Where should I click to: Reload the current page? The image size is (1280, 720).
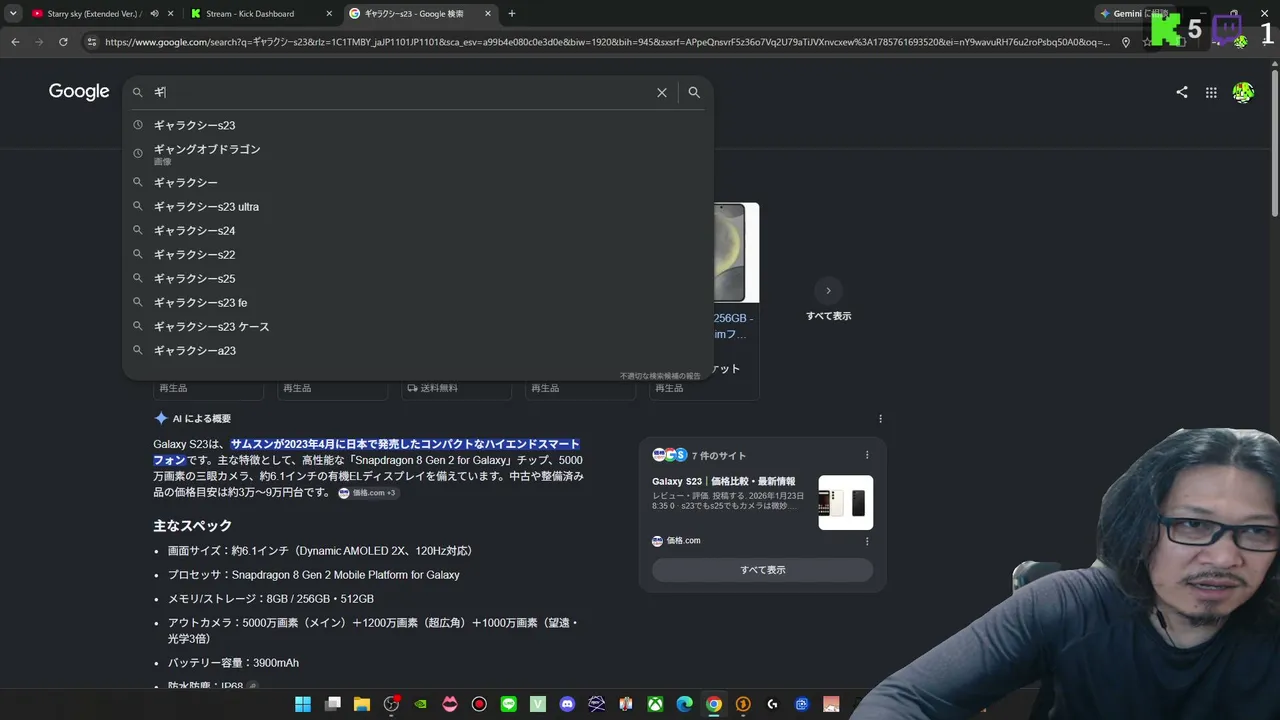point(63,42)
